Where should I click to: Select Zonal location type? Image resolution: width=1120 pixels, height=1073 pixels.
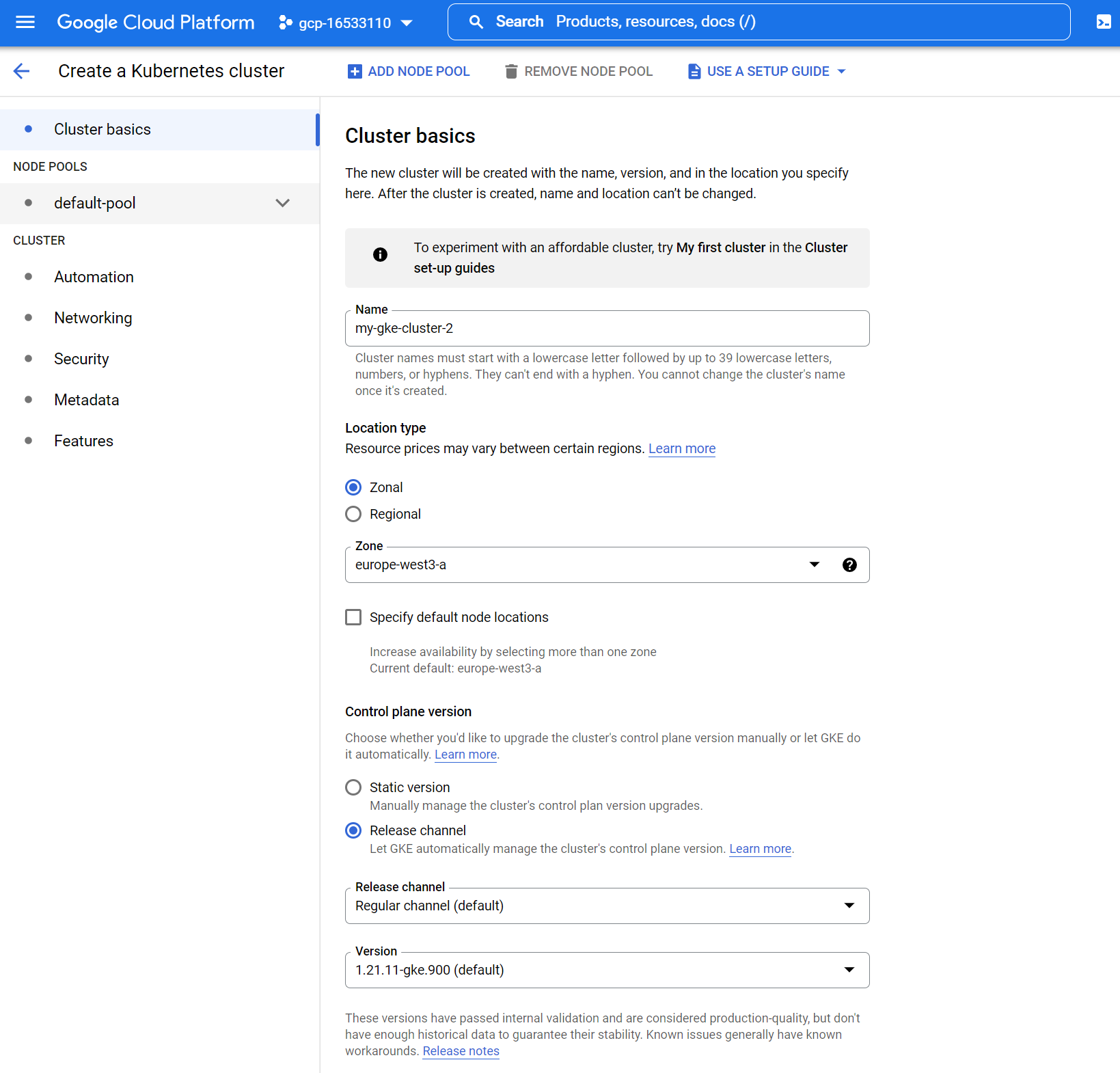(353, 487)
